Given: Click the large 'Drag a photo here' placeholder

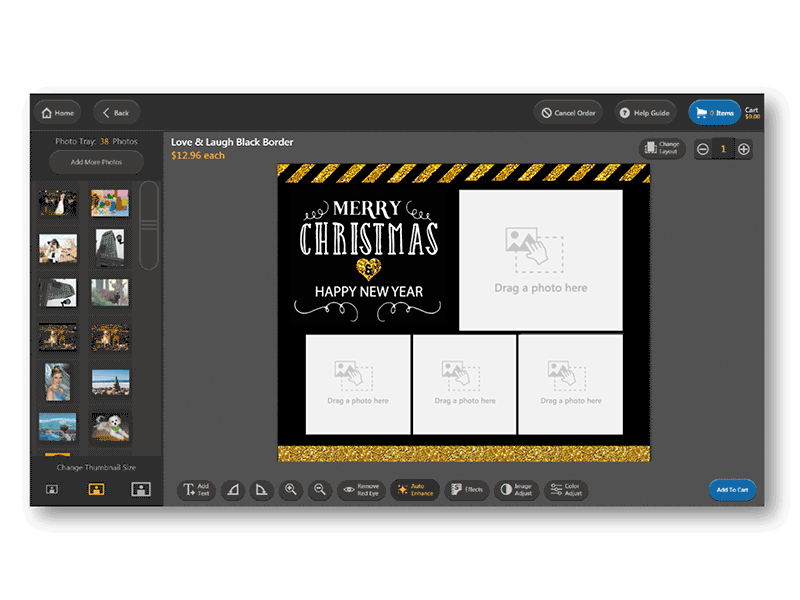Looking at the screenshot, I should click(540, 259).
